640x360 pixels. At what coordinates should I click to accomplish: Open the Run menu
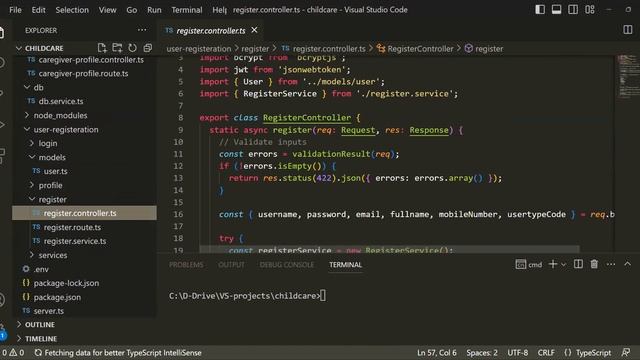(x=154, y=10)
